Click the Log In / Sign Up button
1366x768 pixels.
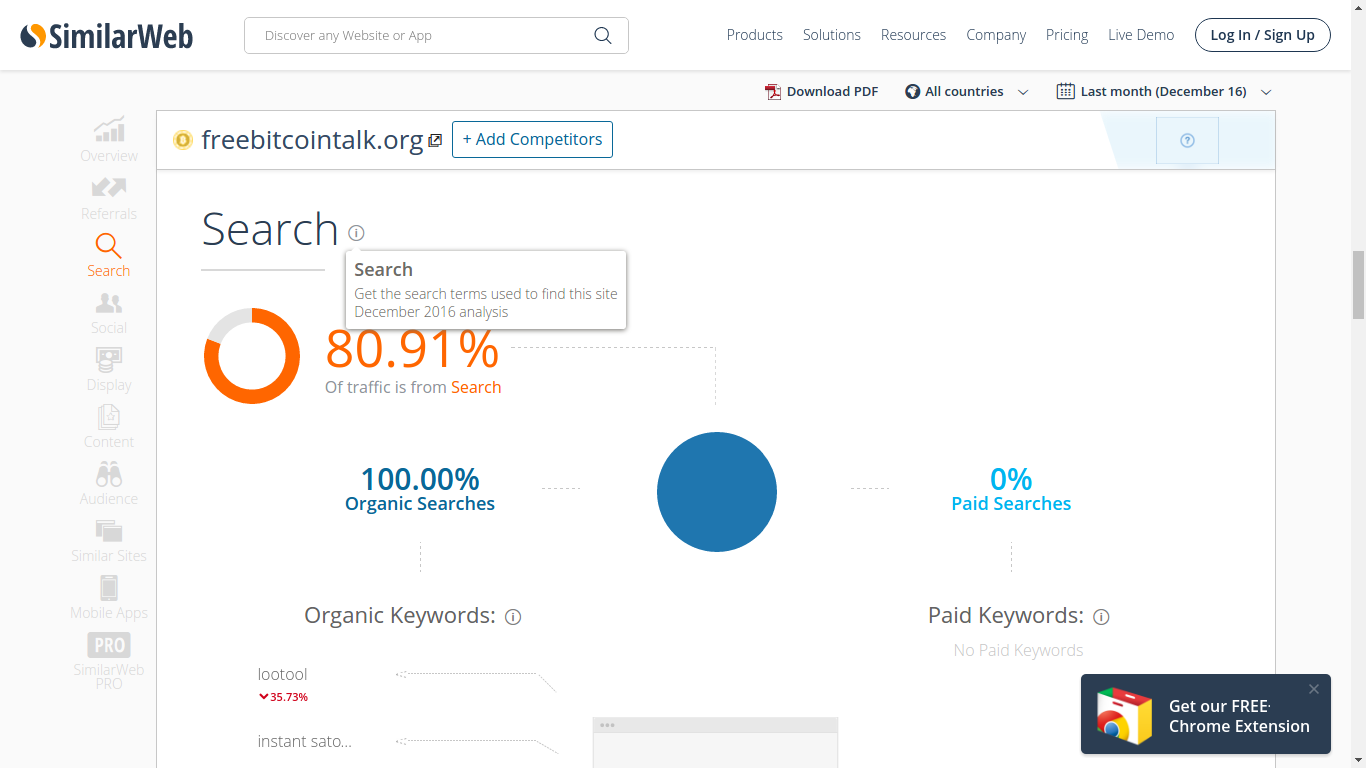pos(1262,35)
